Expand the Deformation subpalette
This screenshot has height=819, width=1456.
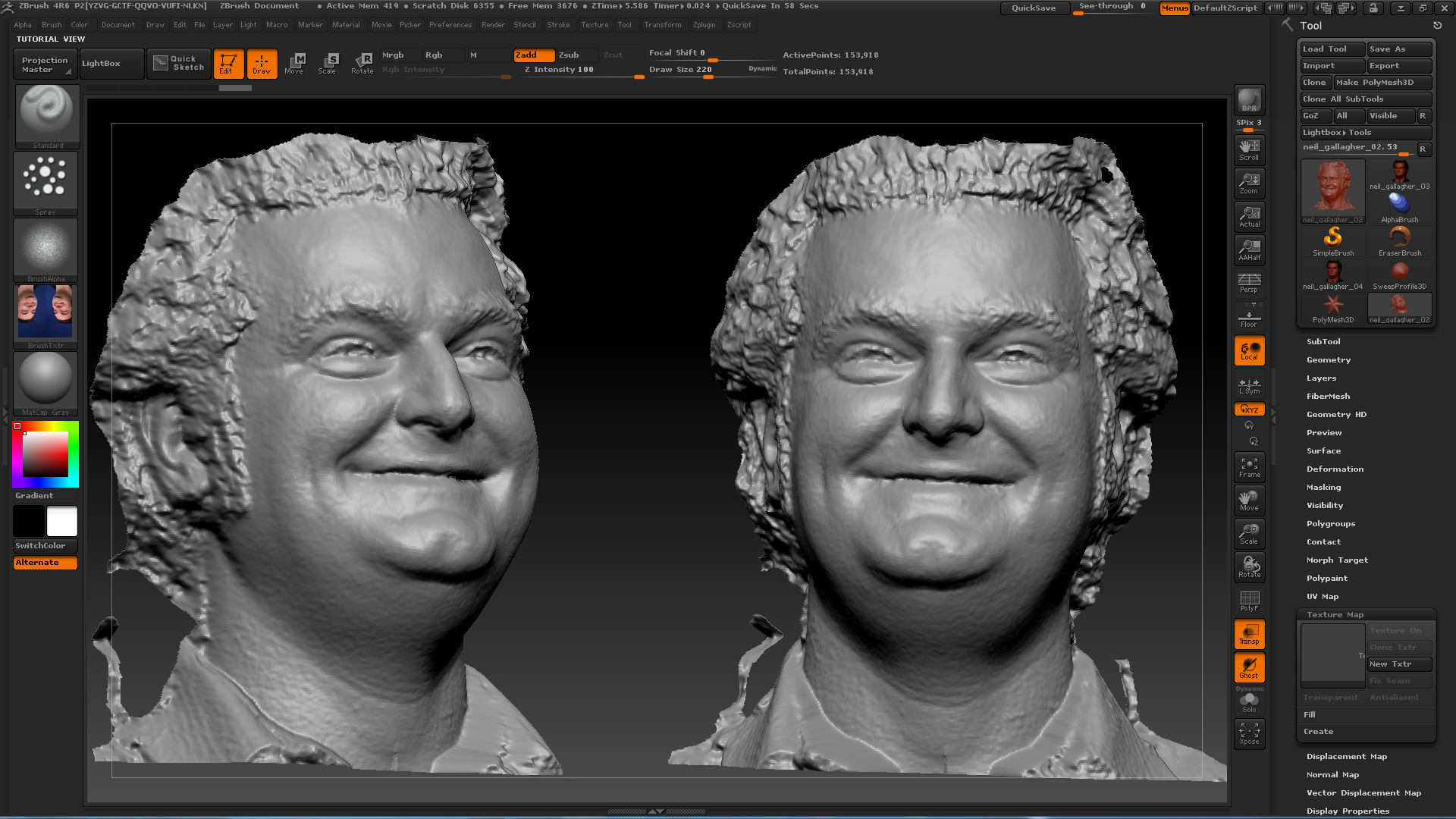(x=1335, y=469)
